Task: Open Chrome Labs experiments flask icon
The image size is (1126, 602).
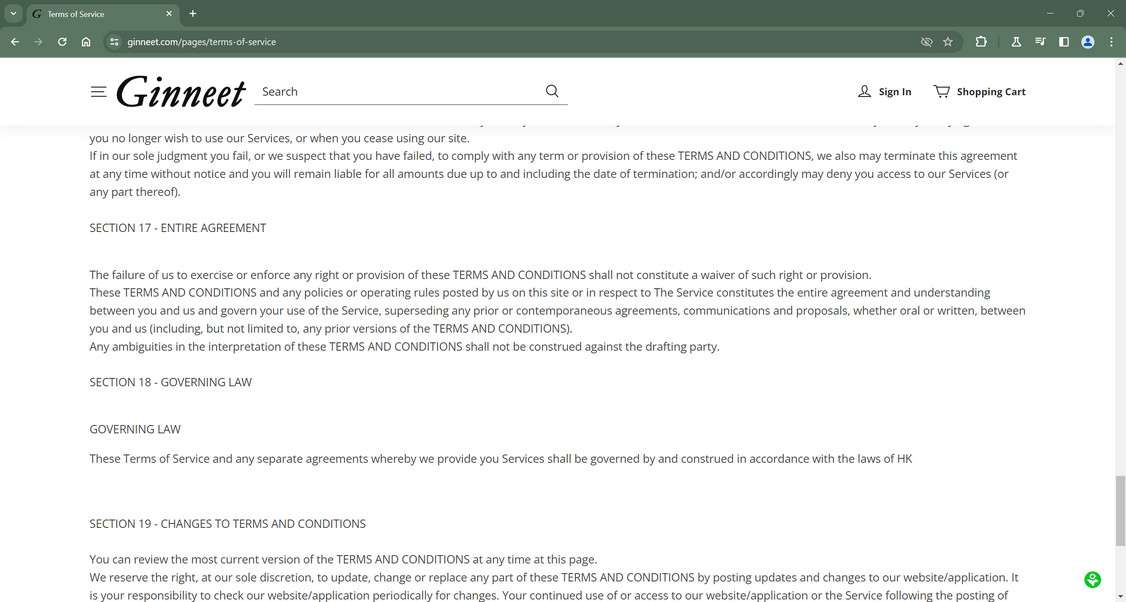Action: click(x=1016, y=42)
